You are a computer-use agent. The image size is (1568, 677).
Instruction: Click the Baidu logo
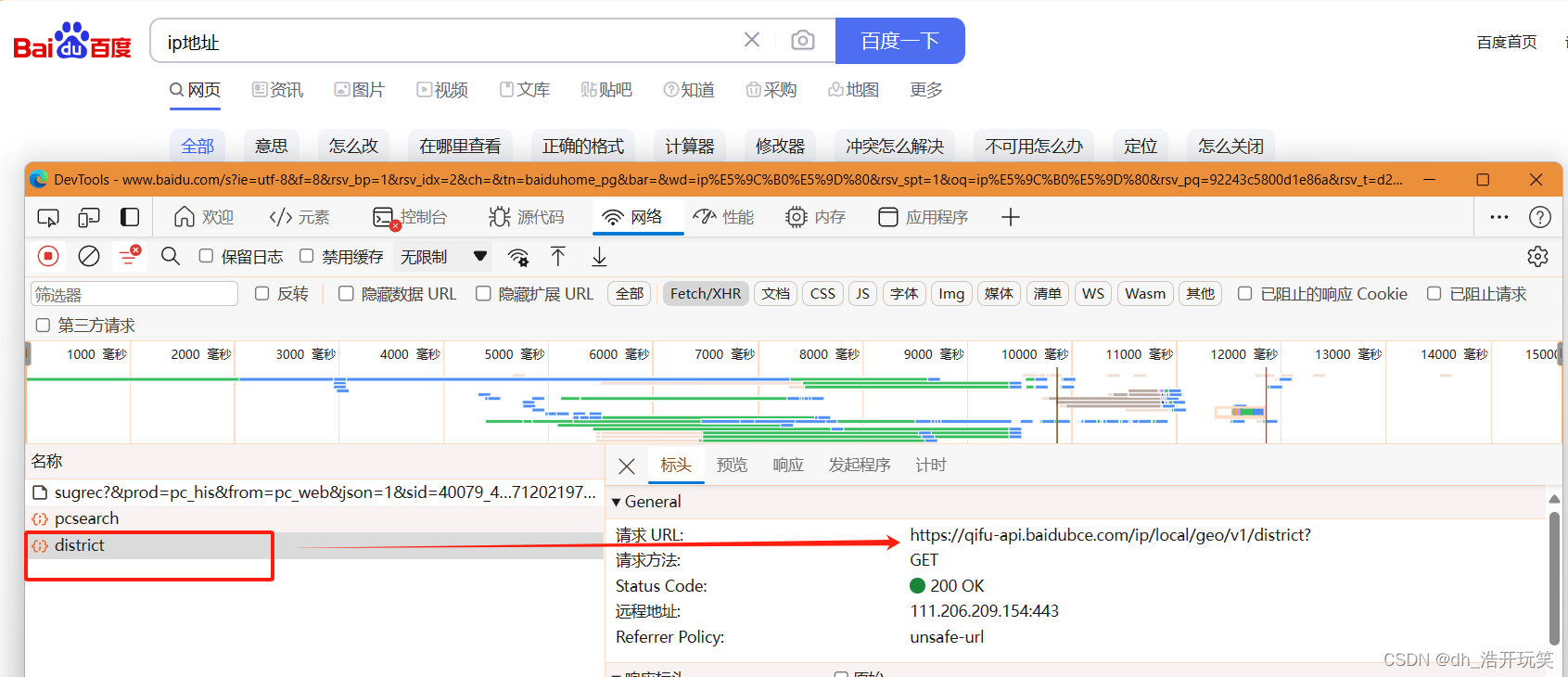click(x=72, y=41)
